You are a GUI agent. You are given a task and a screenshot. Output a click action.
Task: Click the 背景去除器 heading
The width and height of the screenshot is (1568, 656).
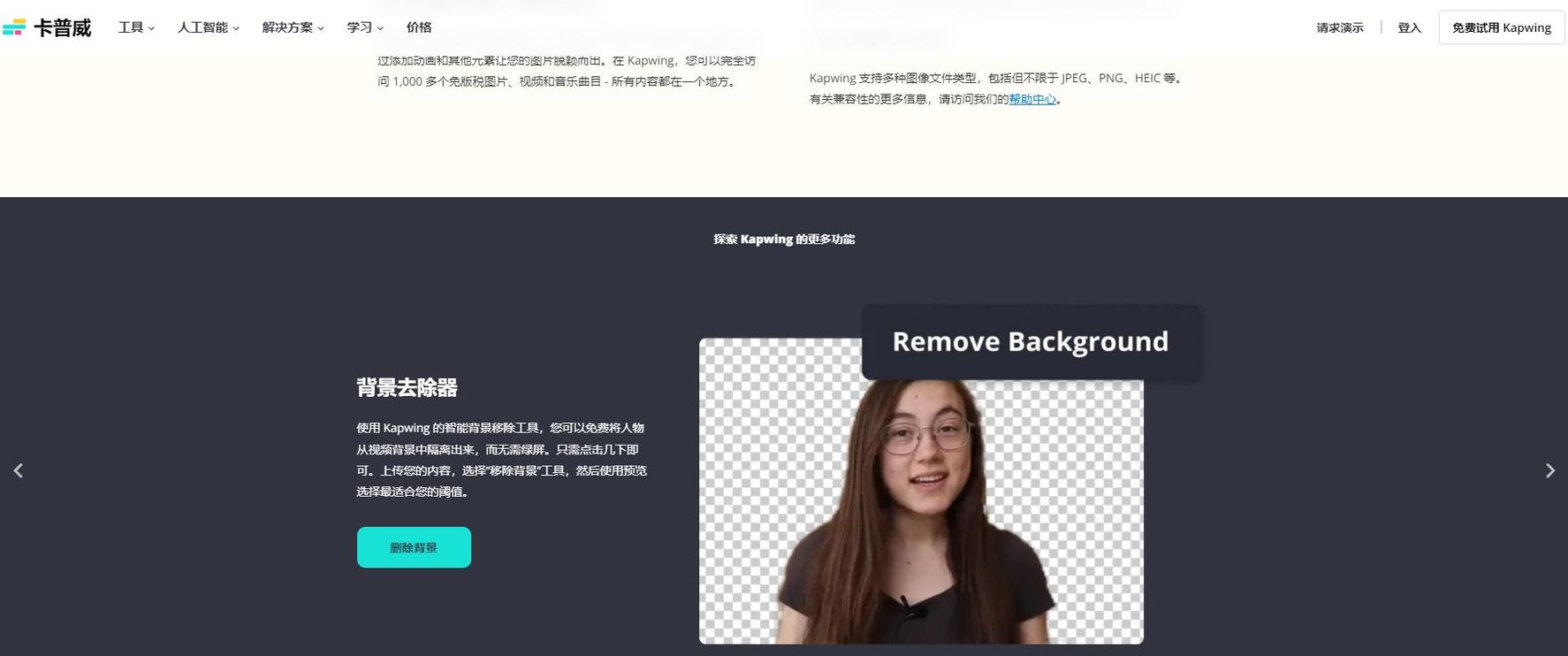[407, 387]
